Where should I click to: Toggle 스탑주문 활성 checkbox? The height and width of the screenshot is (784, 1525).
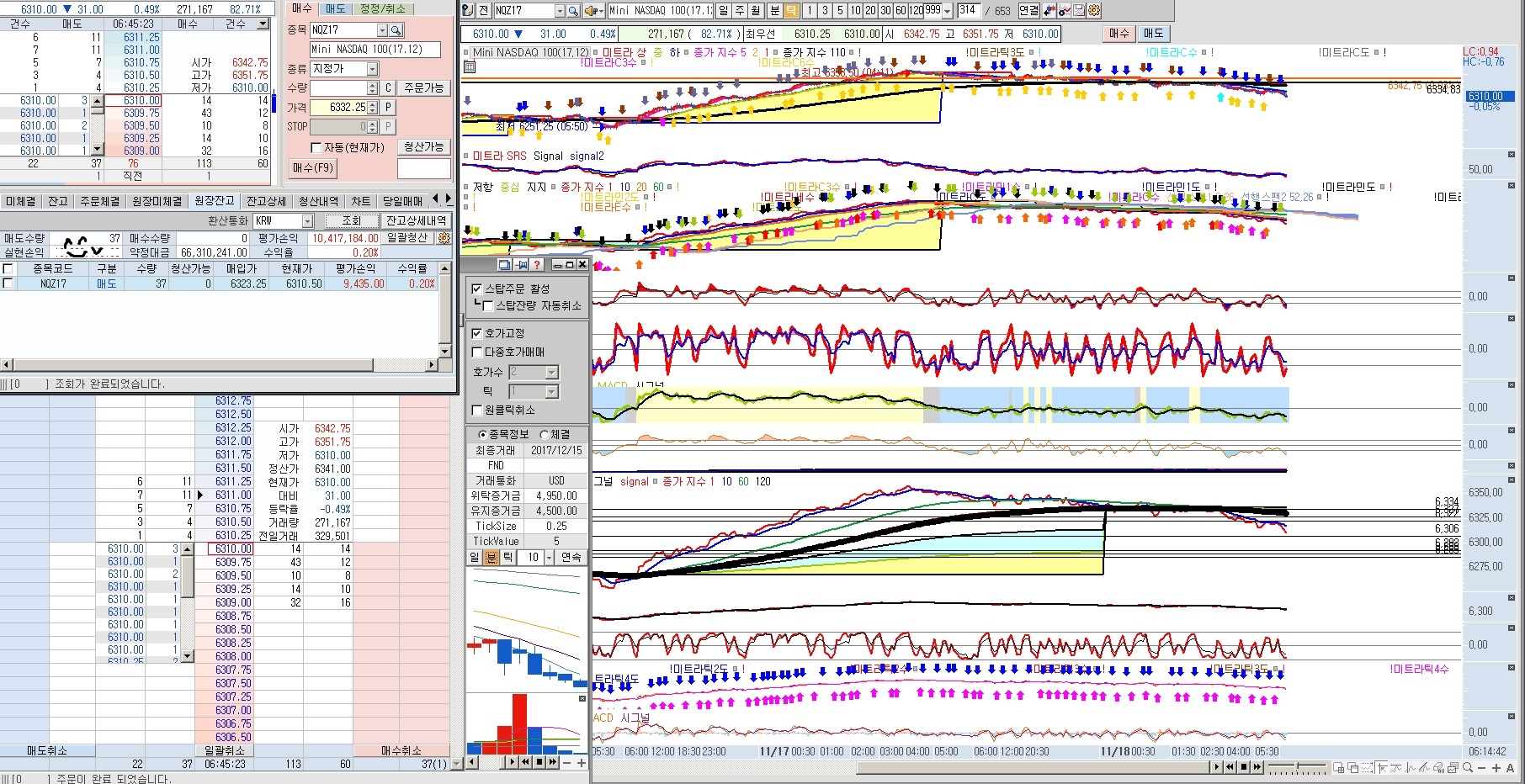point(477,289)
